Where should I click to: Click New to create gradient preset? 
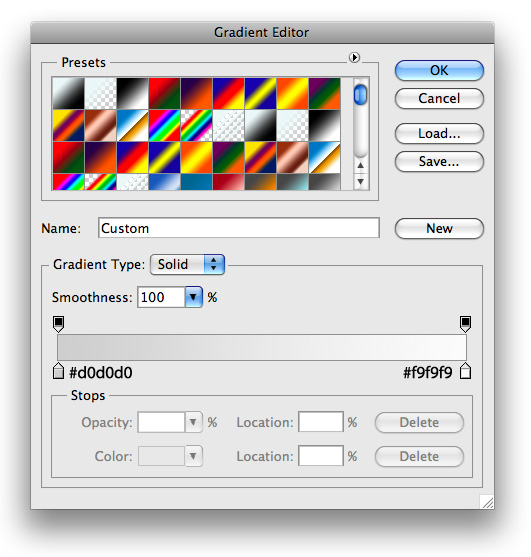click(x=439, y=228)
